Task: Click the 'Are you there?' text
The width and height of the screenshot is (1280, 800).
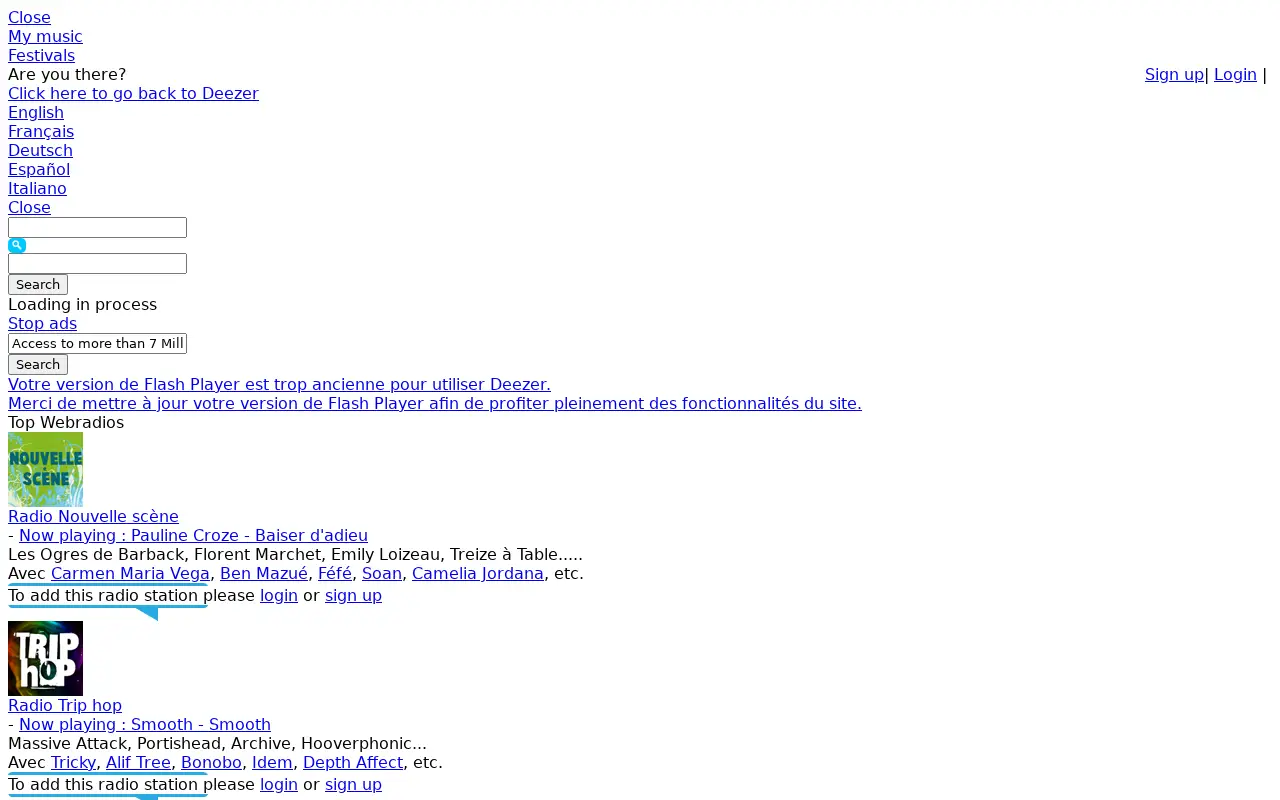Action: (x=67, y=74)
